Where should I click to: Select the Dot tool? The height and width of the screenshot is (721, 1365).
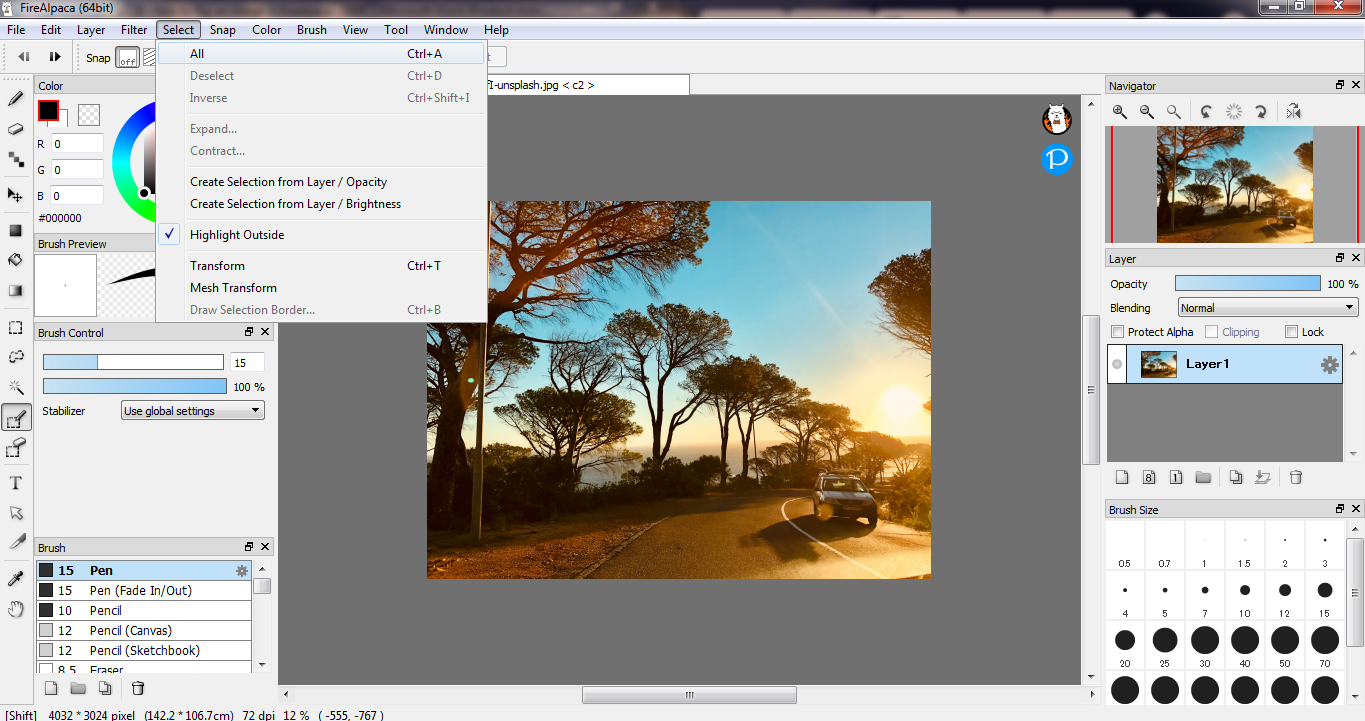16,159
